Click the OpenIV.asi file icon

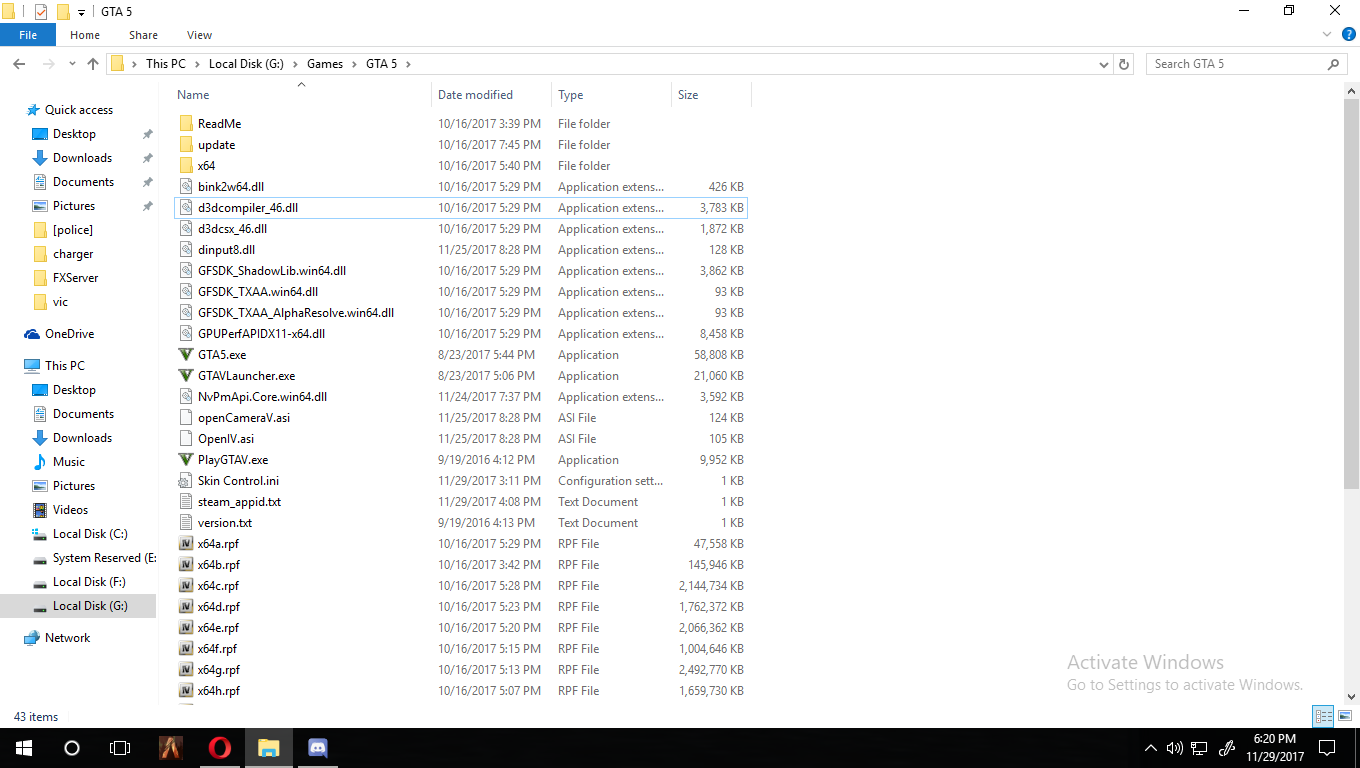186,439
